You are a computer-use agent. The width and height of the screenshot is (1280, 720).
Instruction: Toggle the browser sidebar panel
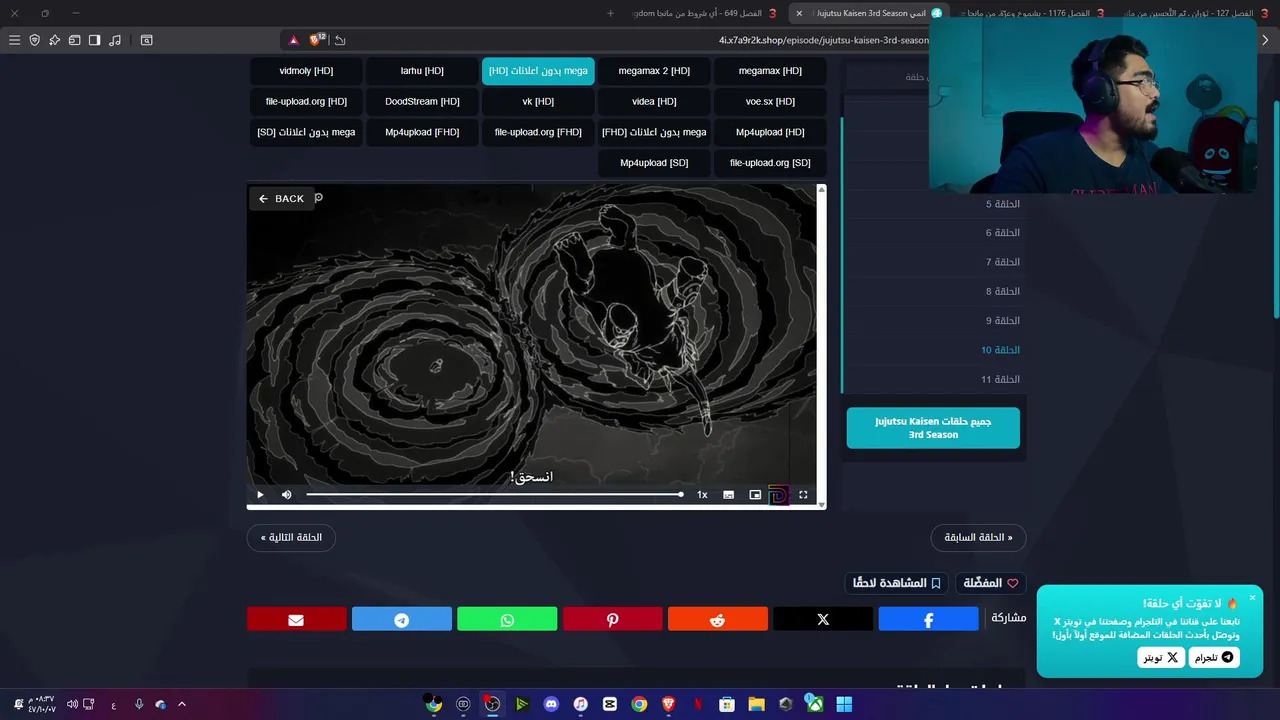(95, 40)
